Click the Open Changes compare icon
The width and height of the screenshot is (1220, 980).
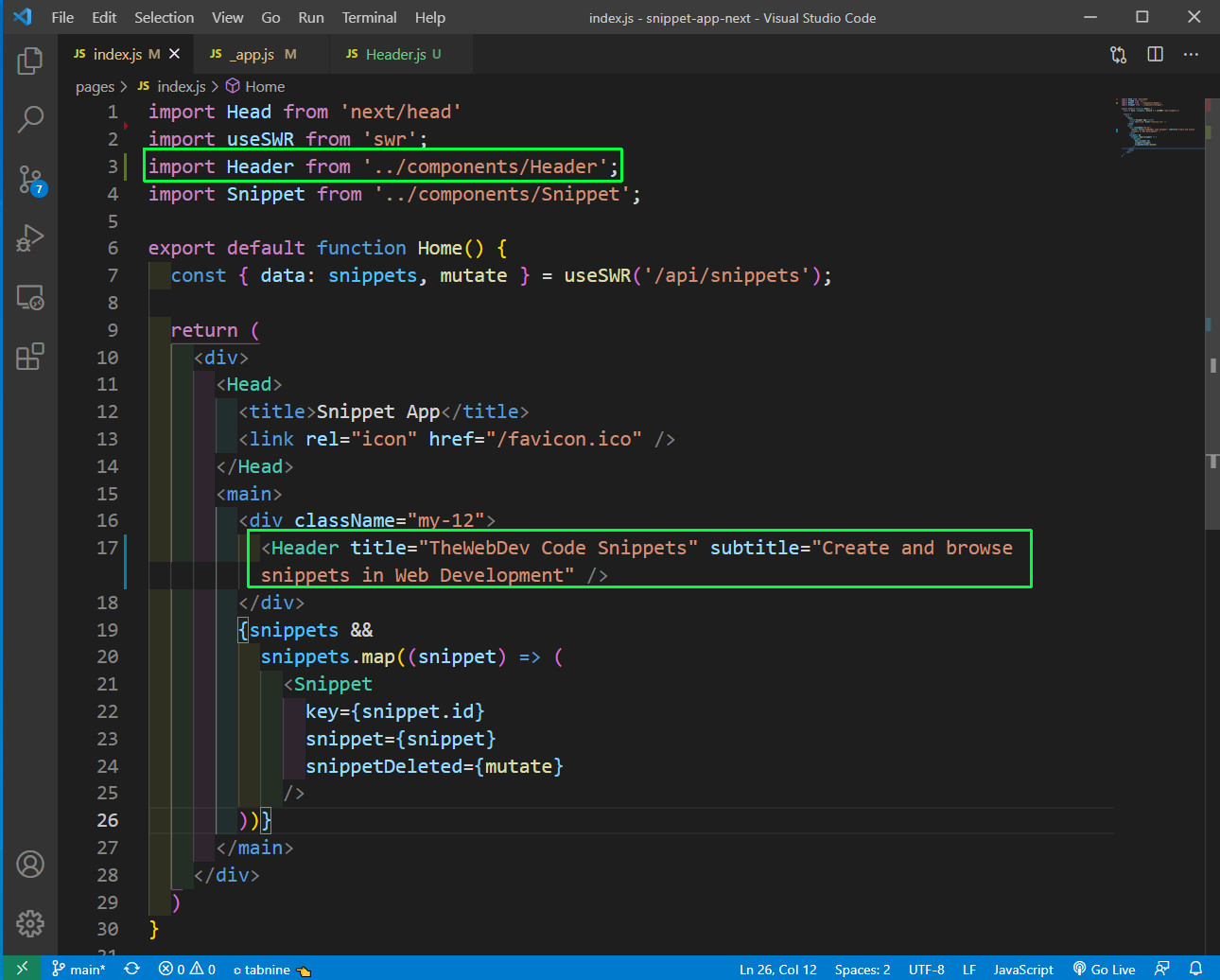pyautogui.click(x=1119, y=54)
